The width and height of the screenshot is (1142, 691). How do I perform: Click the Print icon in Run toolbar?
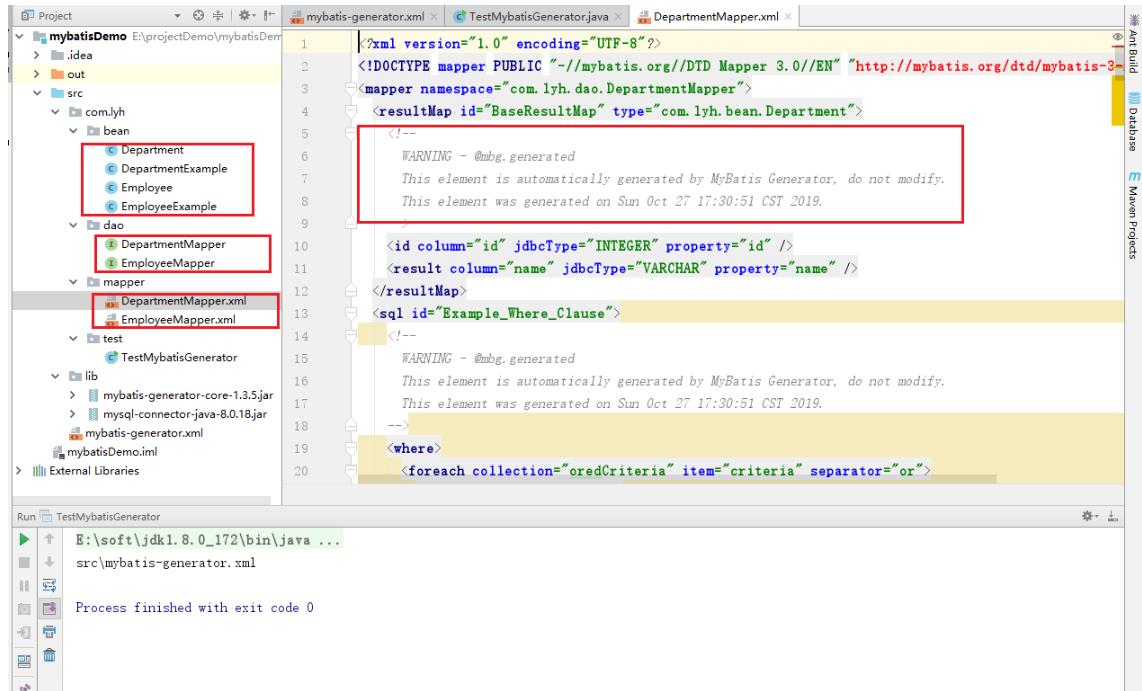(x=50, y=631)
